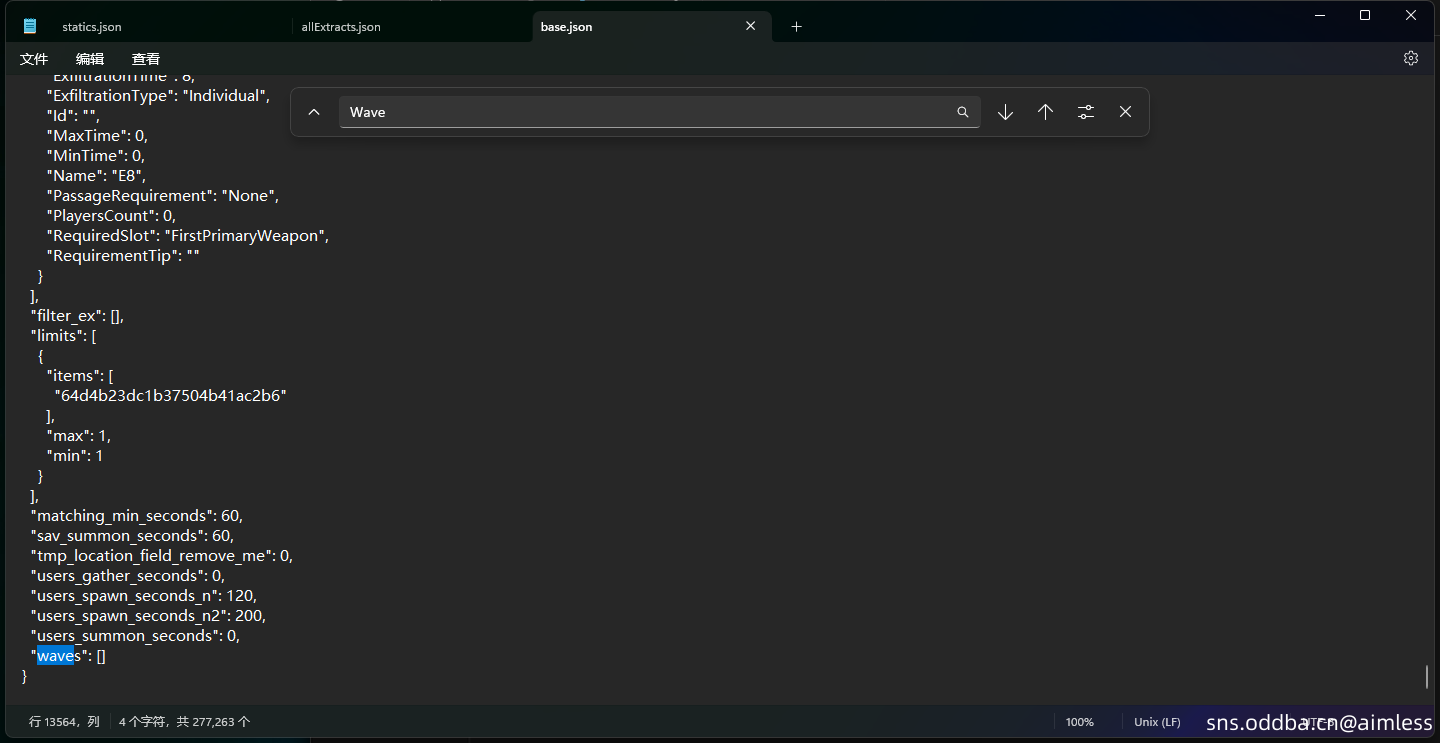The image size is (1440, 743).
Task: Switch to the allExtracts.json tab
Action: 341,27
